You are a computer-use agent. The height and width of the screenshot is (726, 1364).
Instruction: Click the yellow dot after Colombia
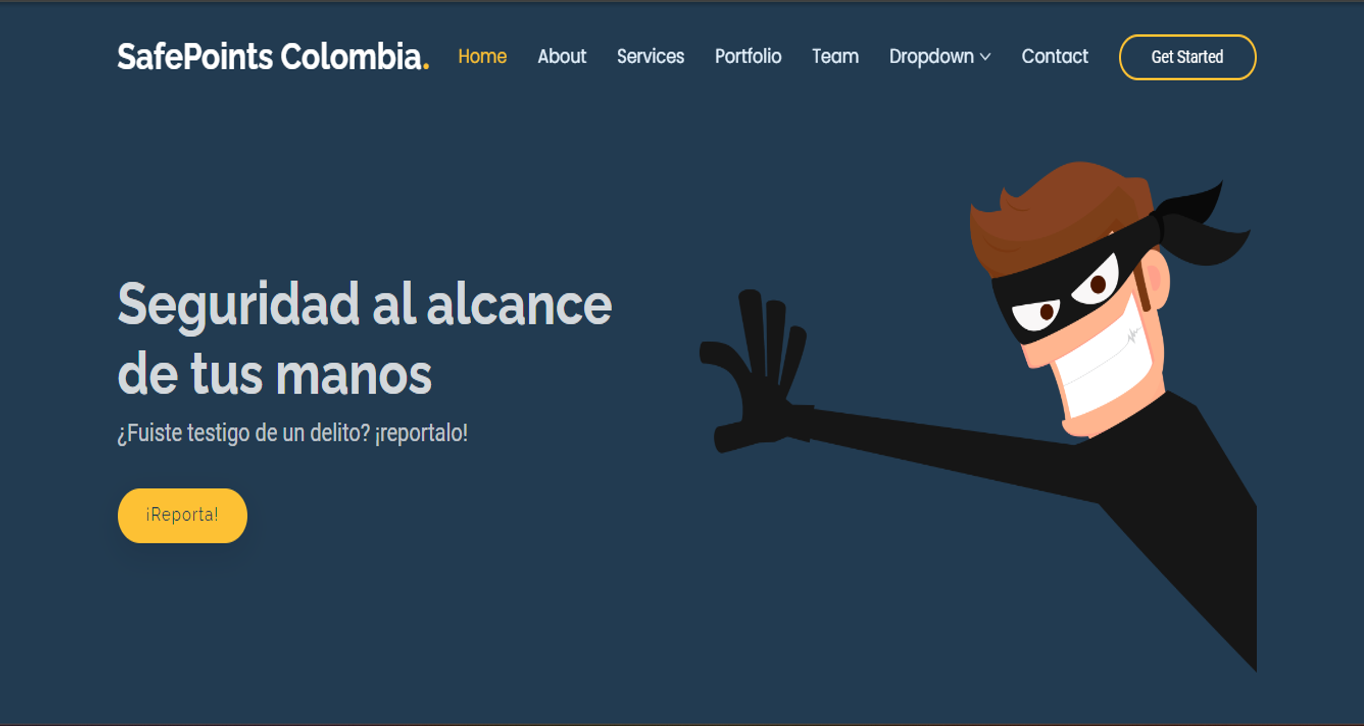point(426,67)
